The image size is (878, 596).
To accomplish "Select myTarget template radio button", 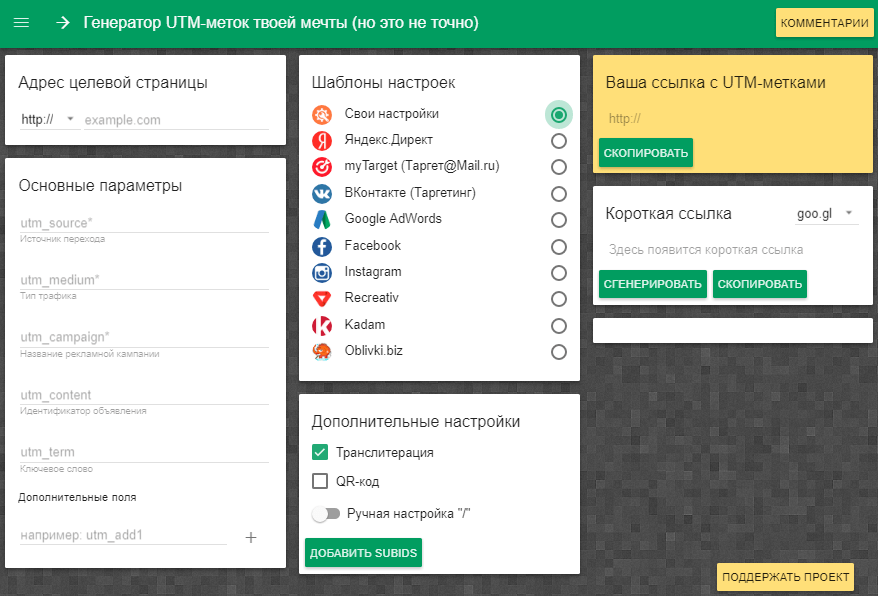I will 558,167.
